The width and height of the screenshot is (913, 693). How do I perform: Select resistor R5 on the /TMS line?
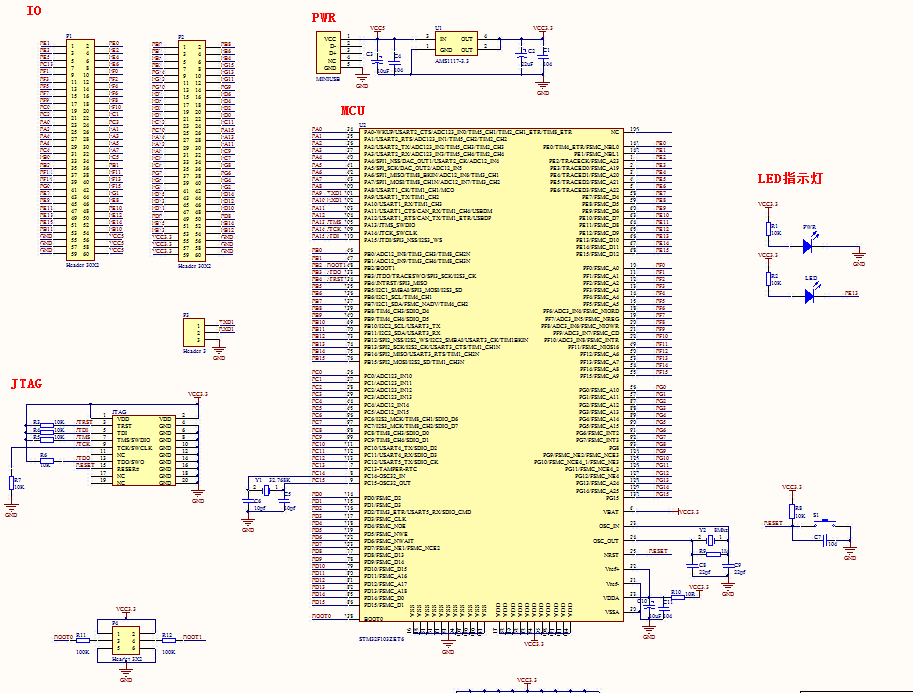pos(47,440)
